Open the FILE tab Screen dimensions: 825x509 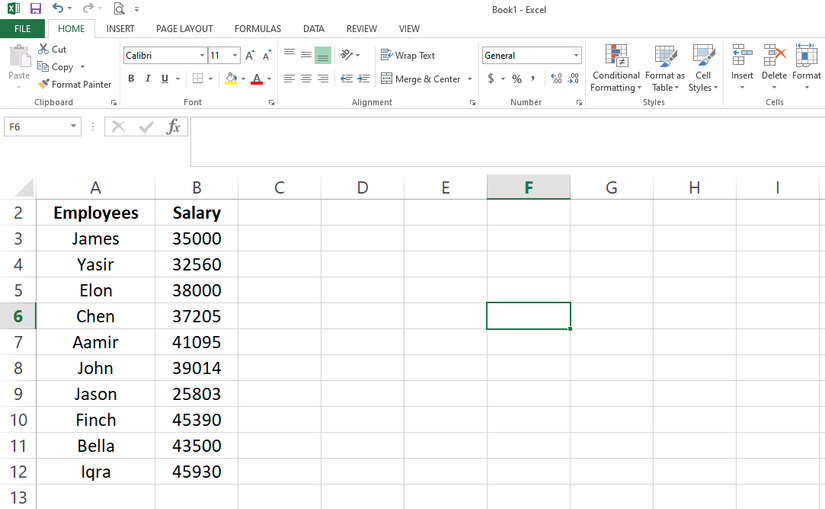pos(22,28)
